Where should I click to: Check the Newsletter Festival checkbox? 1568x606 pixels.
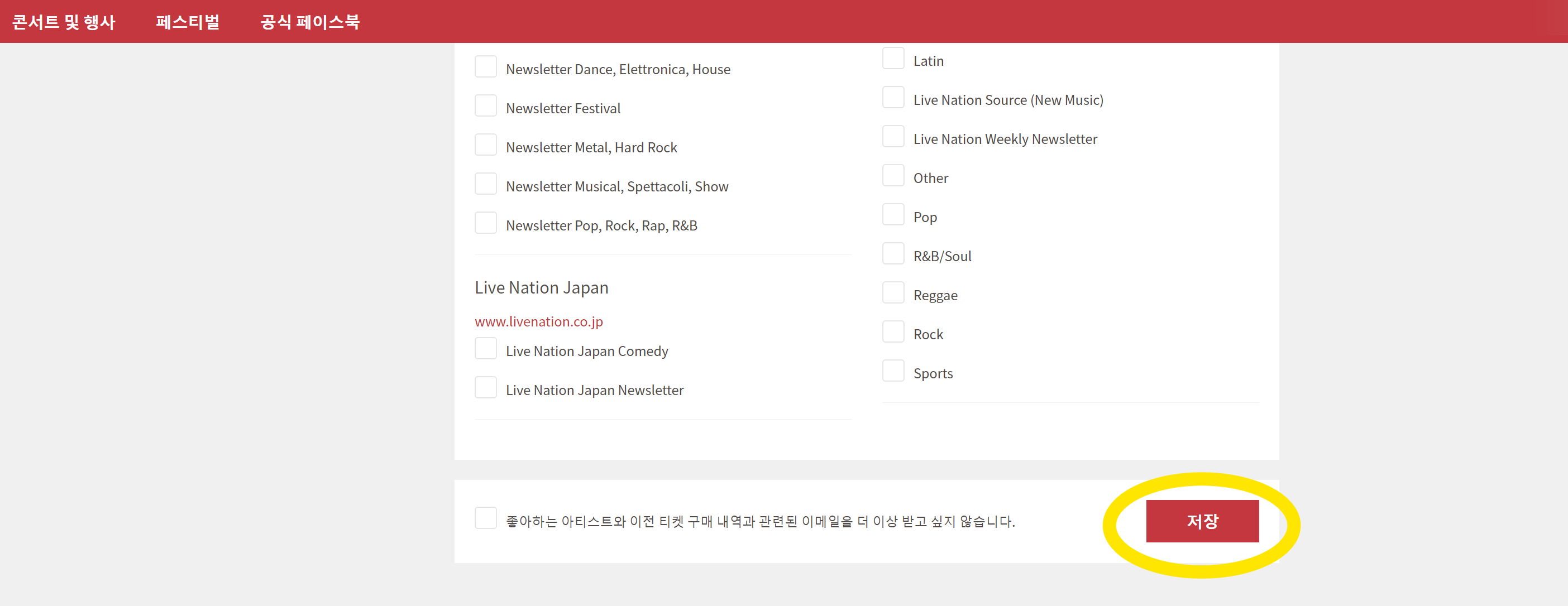485,107
